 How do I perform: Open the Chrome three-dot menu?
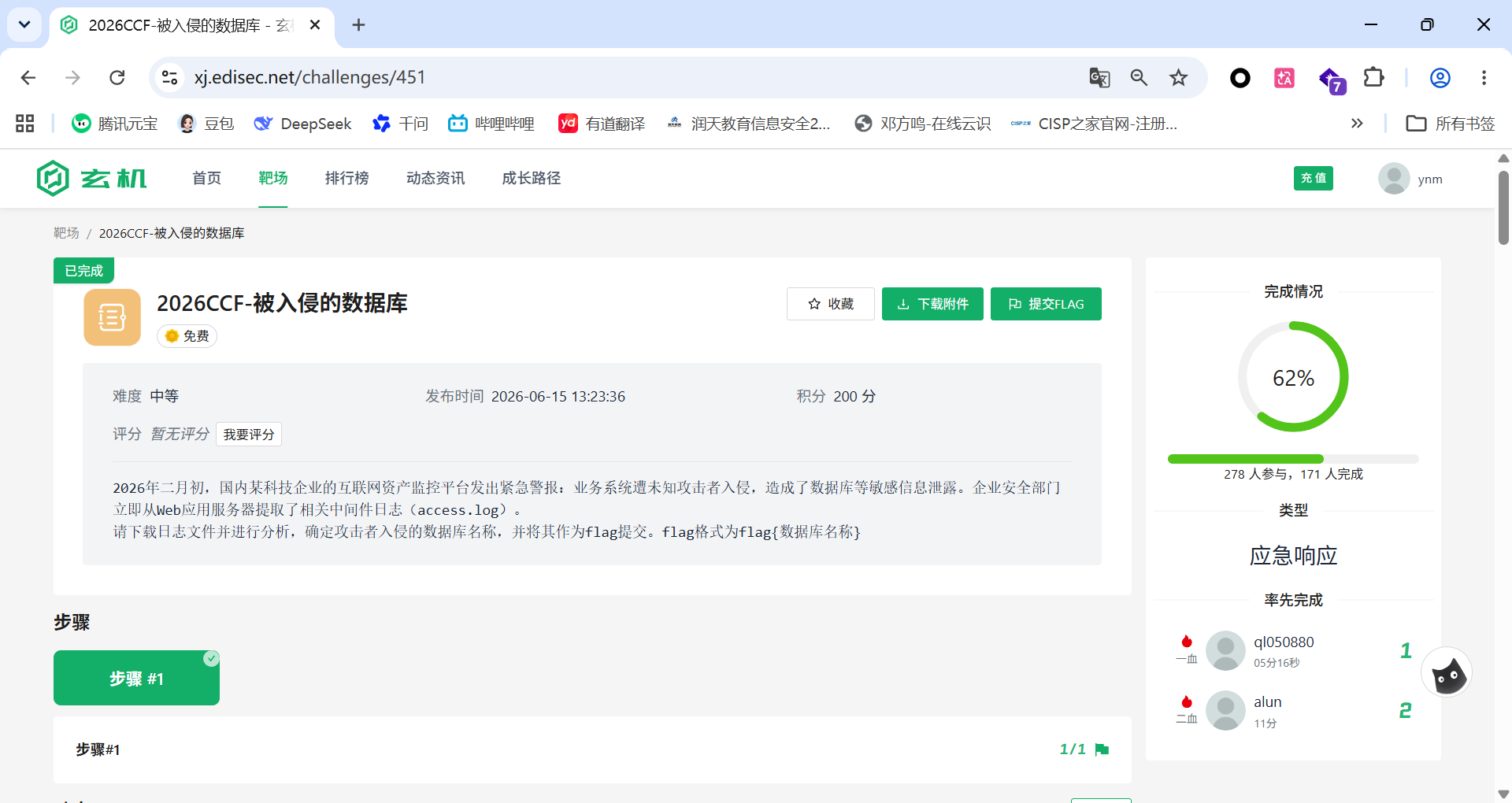click(1484, 77)
